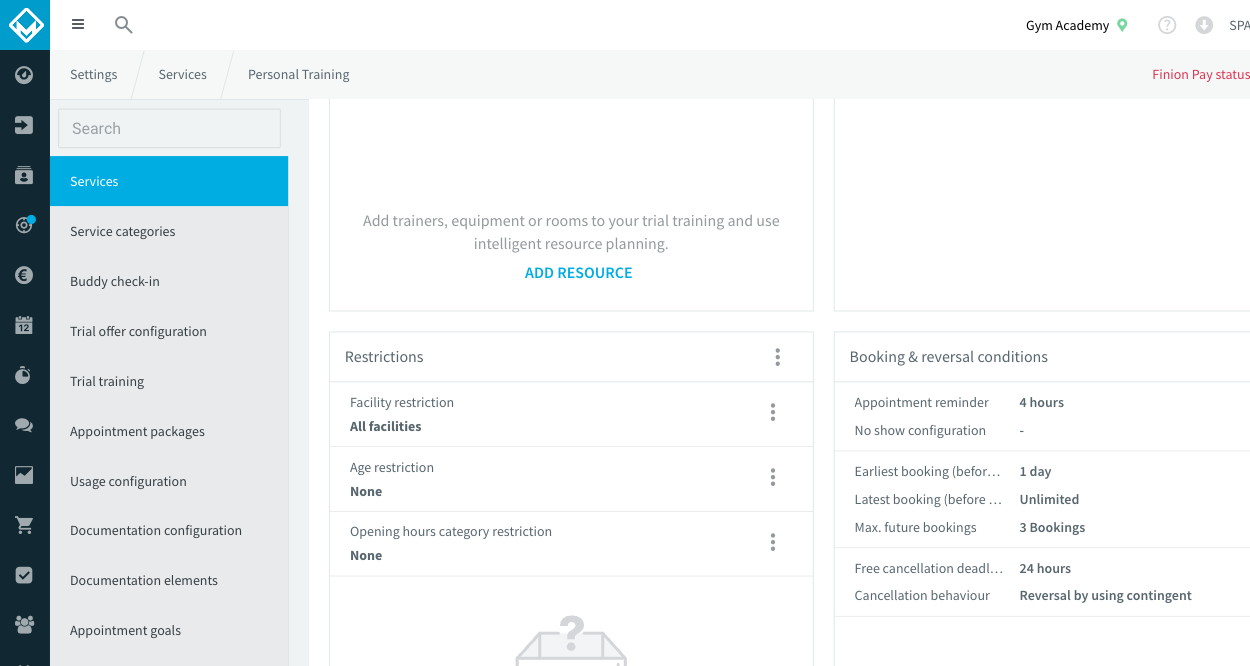Click the Services breadcrumb

point(183,74)
